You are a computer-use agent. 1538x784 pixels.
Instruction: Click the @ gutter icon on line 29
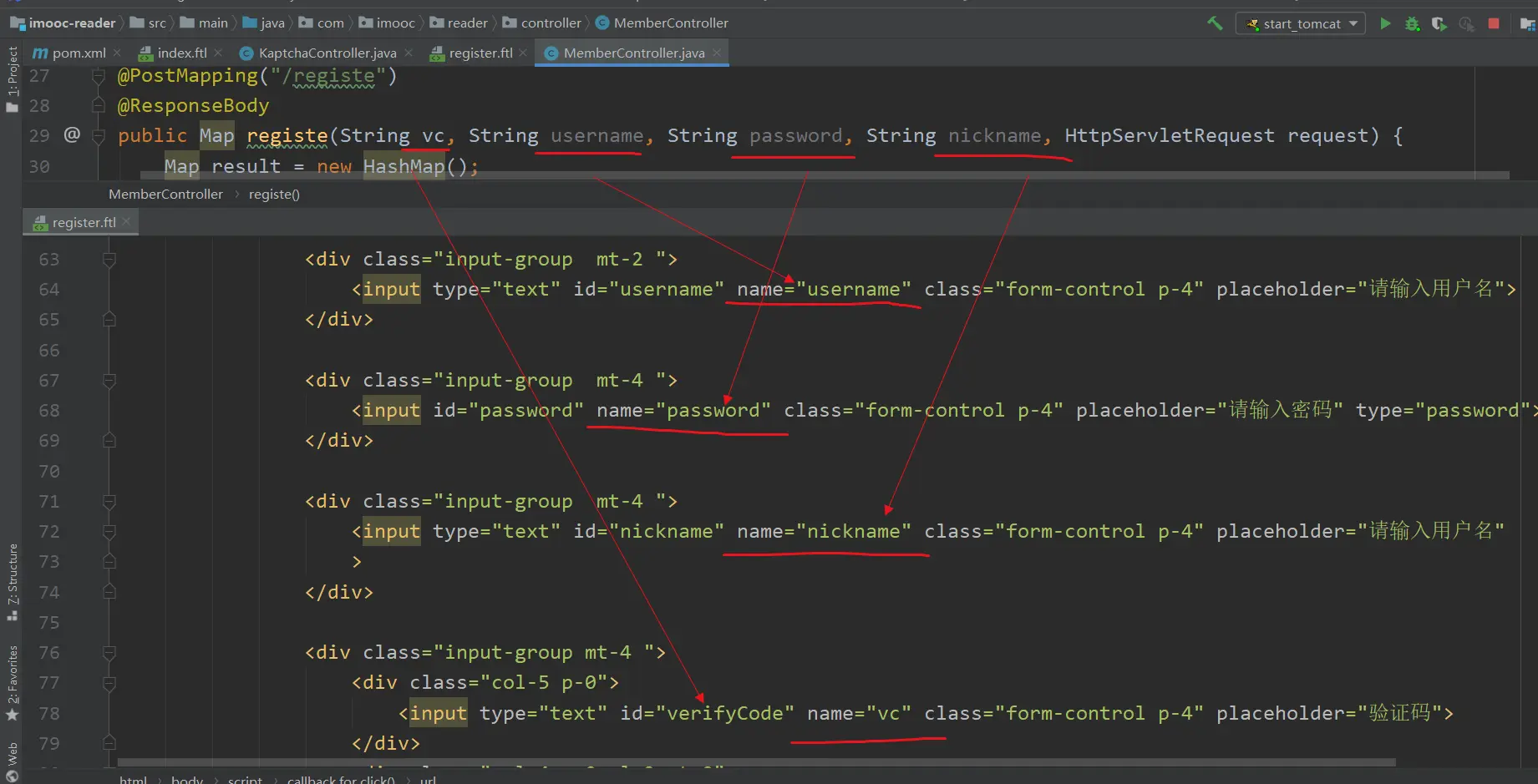coord(72,134)
